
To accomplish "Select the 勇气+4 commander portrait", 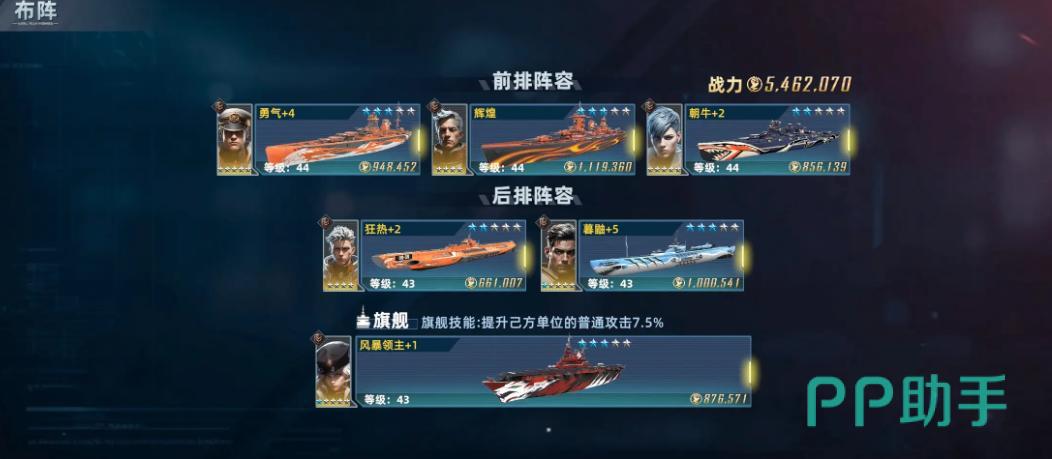I will [235, 140].
